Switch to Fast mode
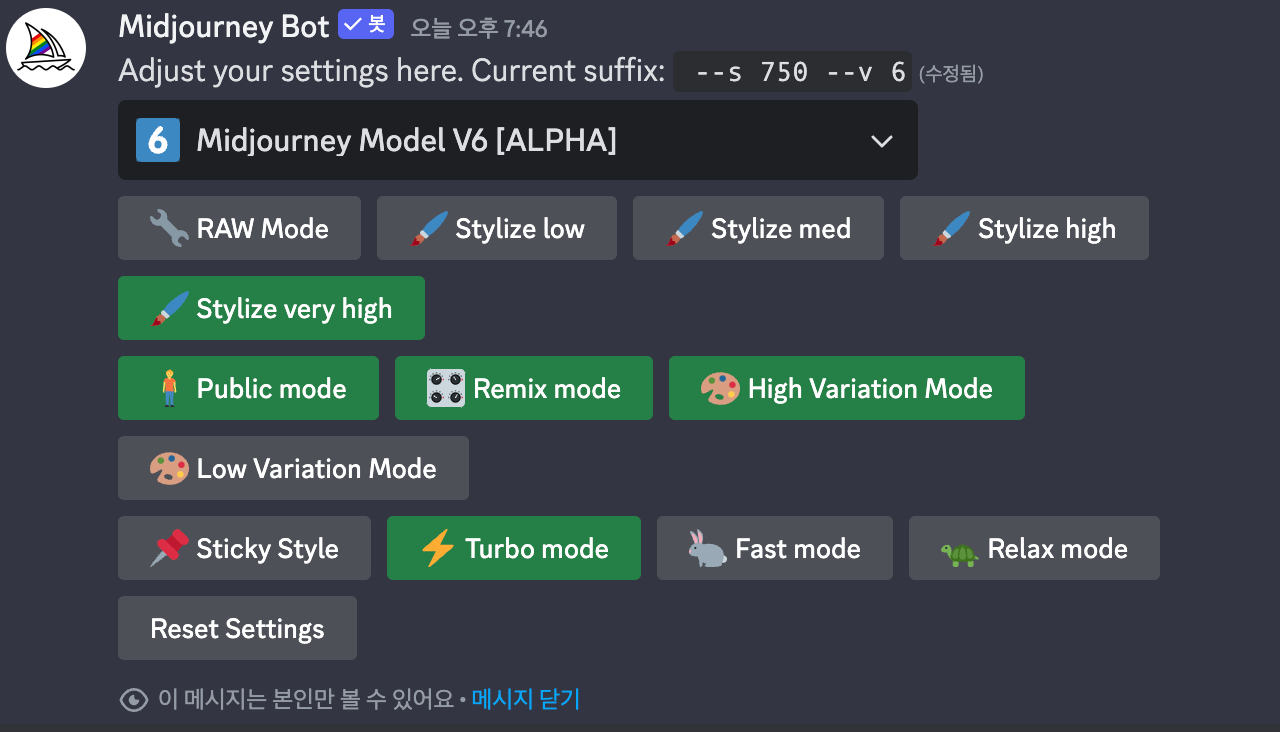 tap(775, 548)
